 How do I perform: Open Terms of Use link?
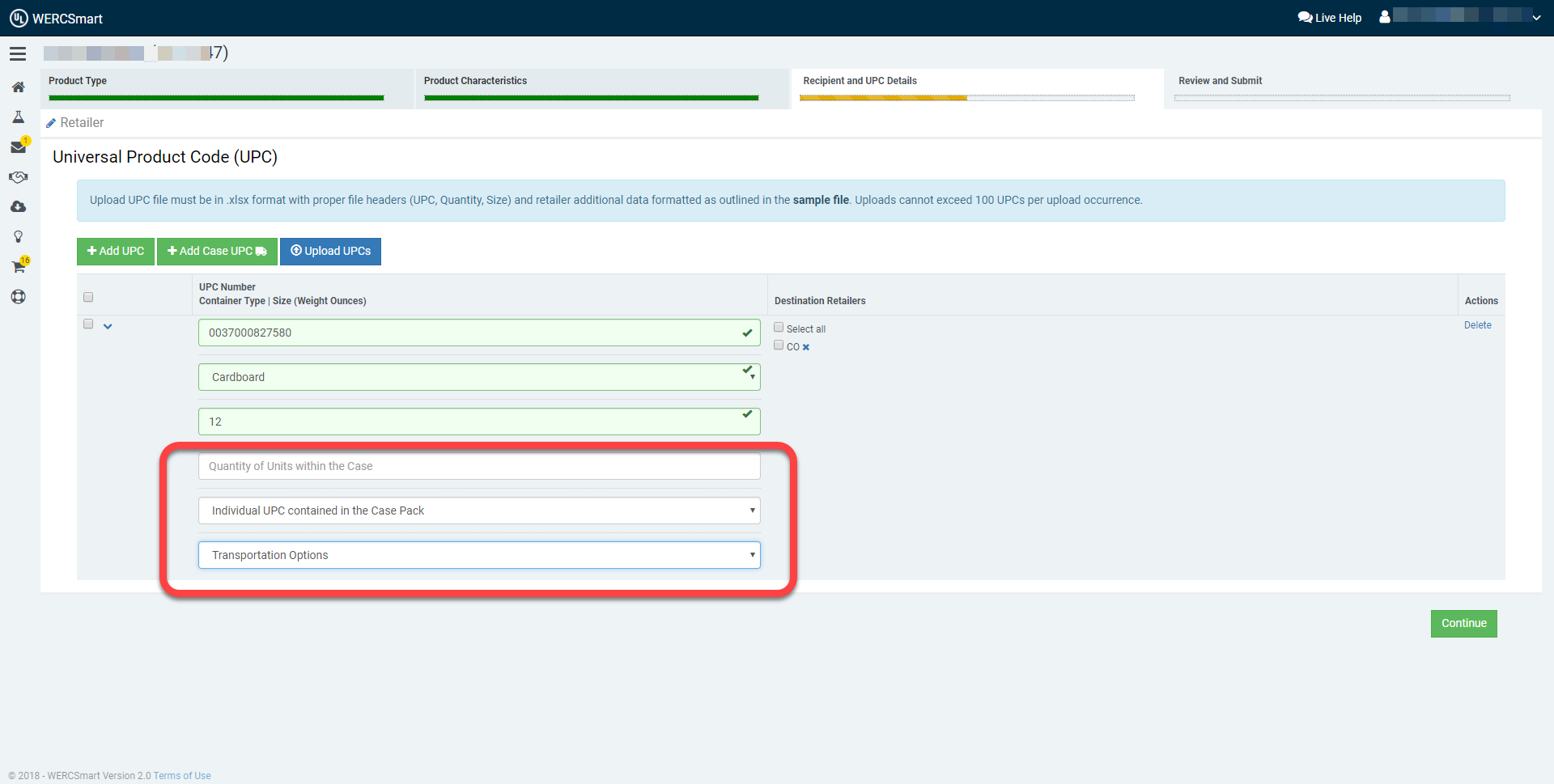182,776
